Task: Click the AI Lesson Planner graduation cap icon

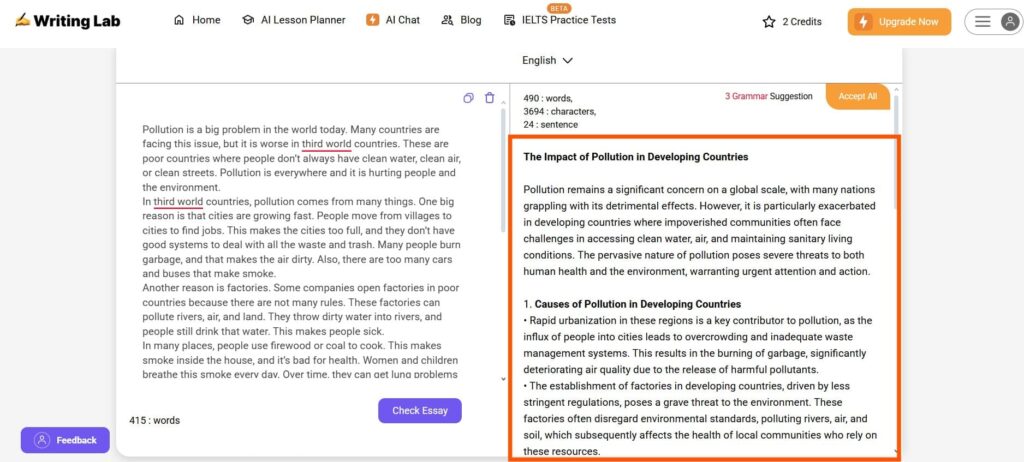Action: coord(248,20)
